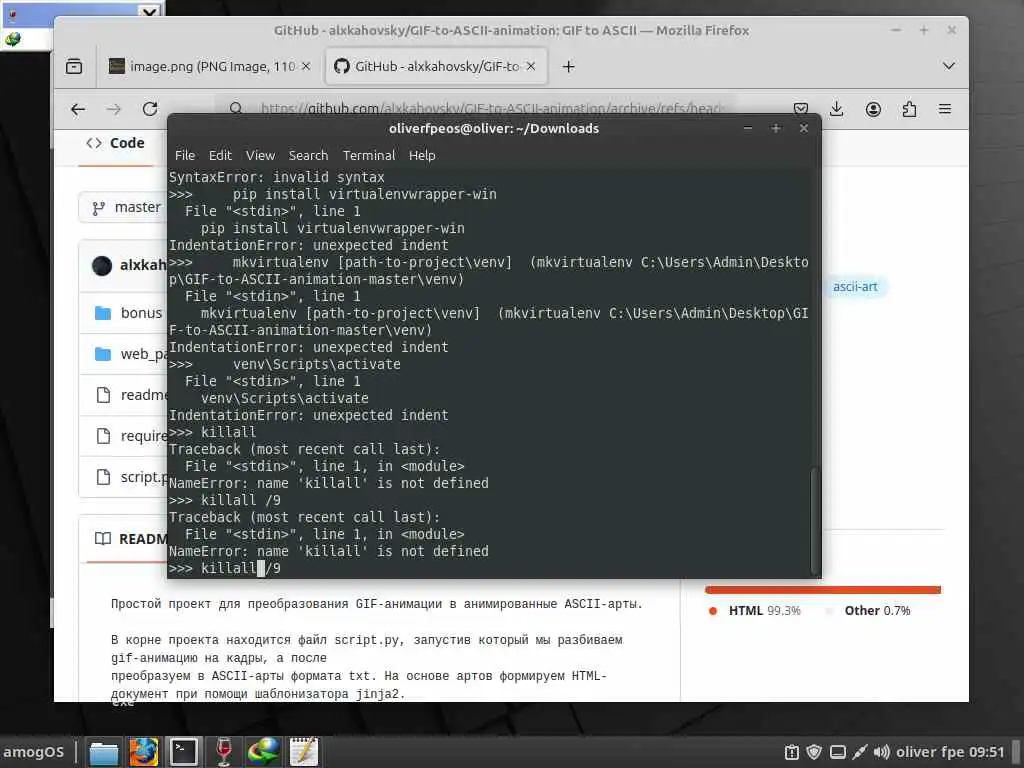Viewport: 1024px width, 768px height.
Task: Click the shield tray icon
Action: (814, 752)
